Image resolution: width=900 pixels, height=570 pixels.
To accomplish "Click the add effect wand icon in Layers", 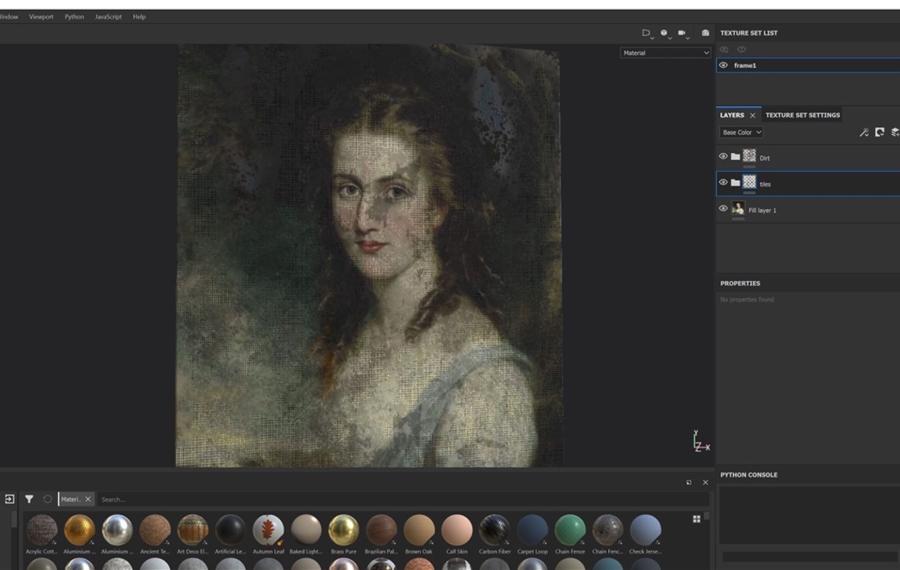I will (x=863, y=133).
